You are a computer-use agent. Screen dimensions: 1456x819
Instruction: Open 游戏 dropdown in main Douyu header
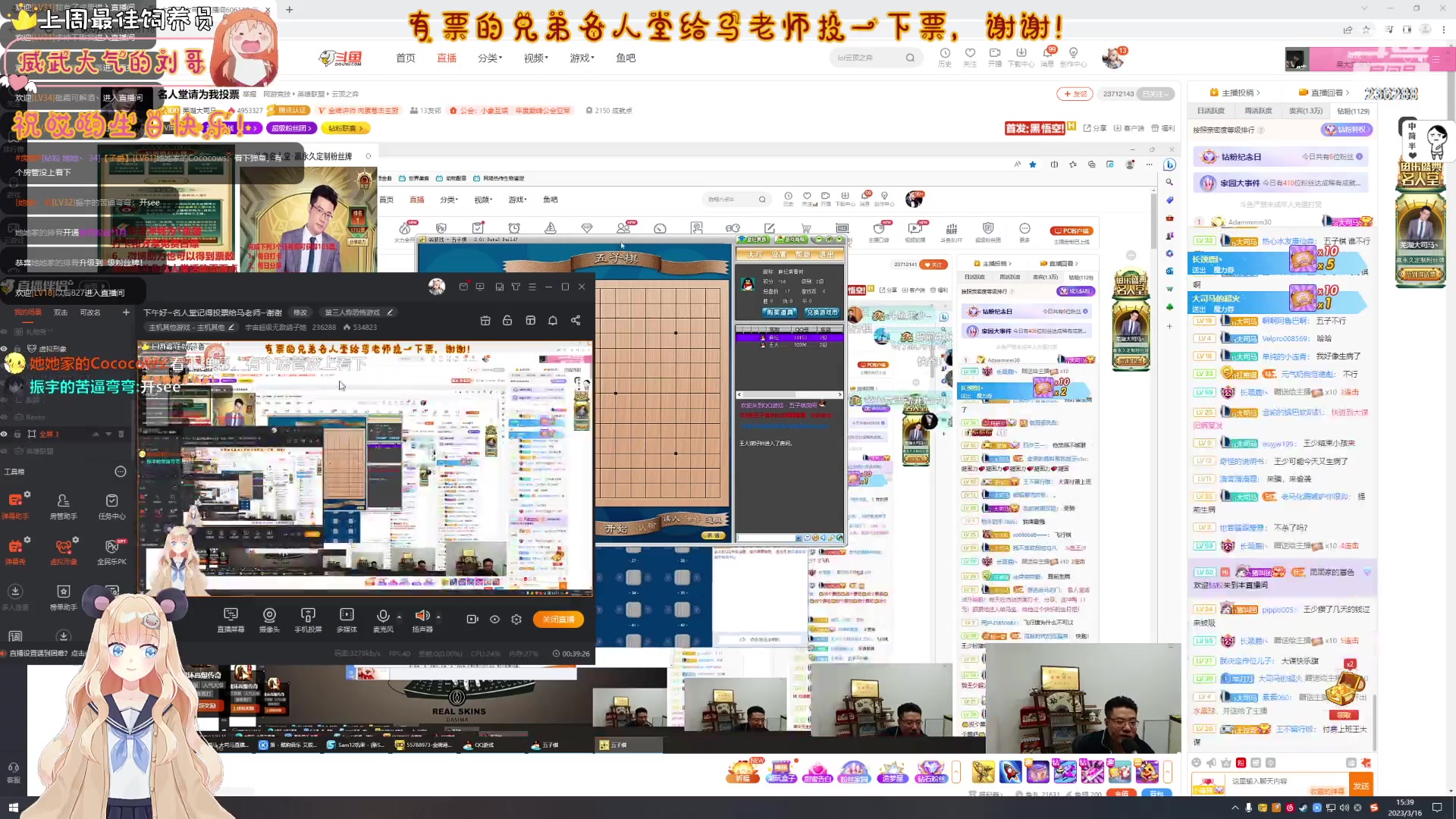pyautogui.click(x=582, y=58)
